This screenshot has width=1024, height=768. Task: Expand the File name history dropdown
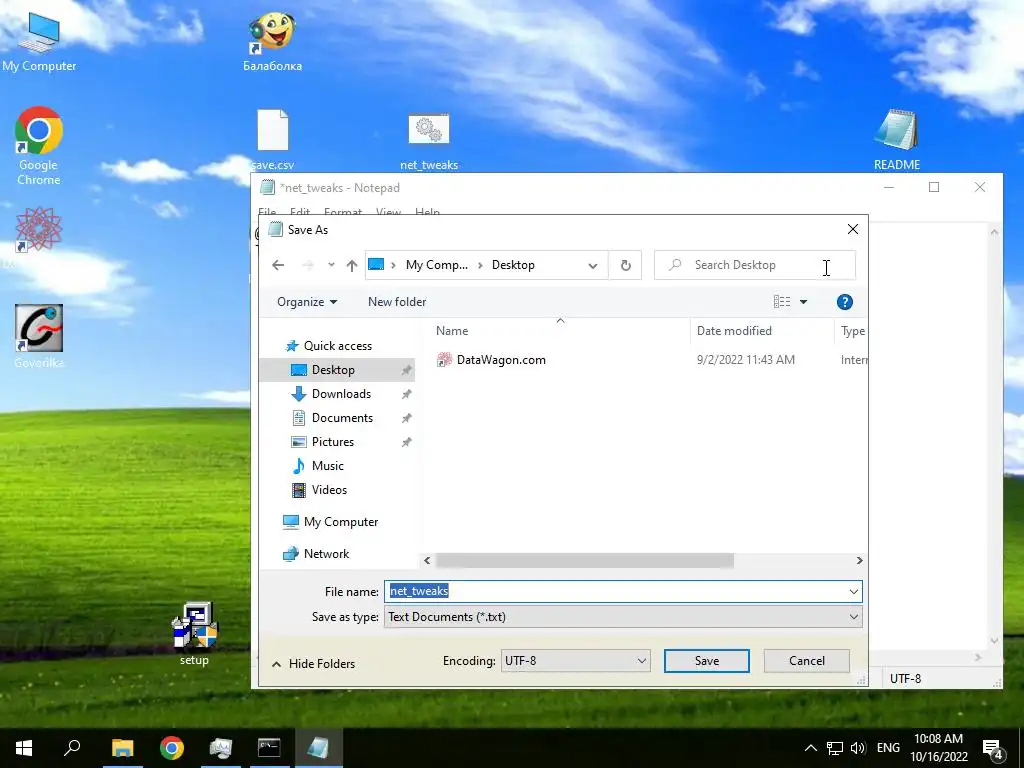click(x=853, y=592)
